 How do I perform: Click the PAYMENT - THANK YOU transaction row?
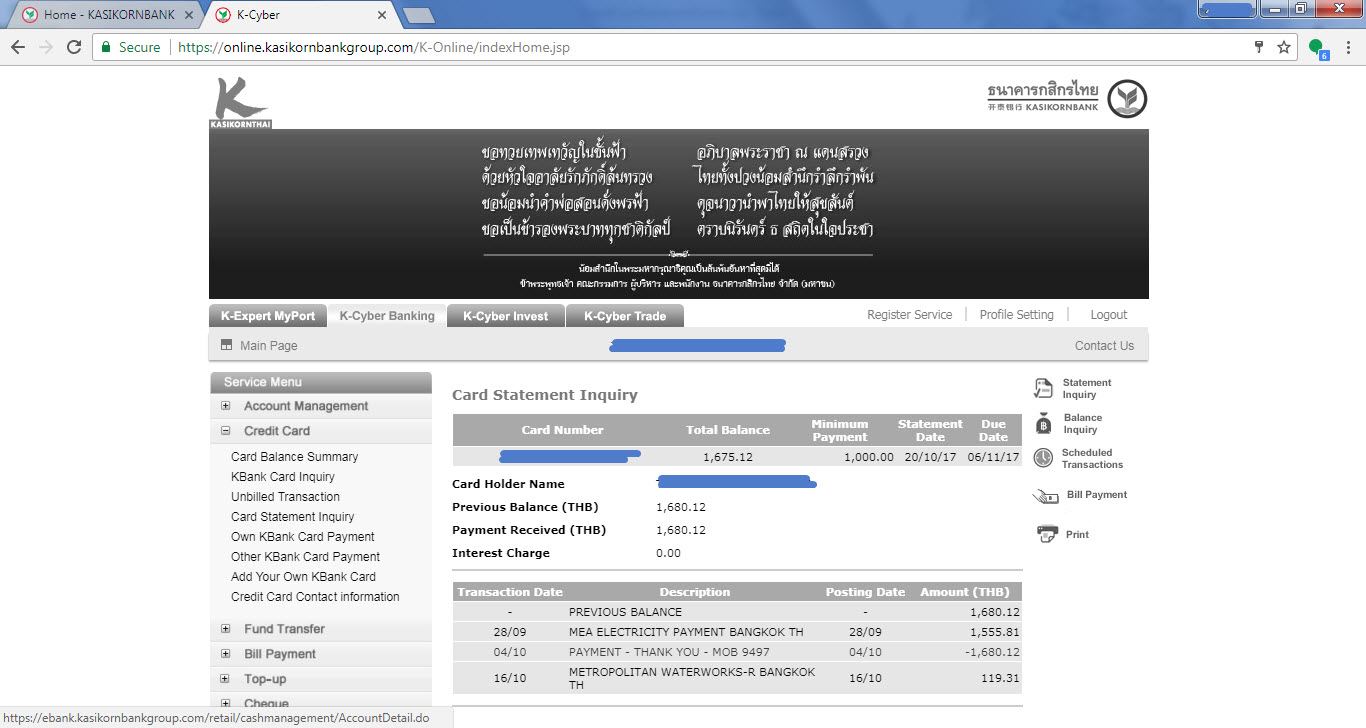point(737,652)
